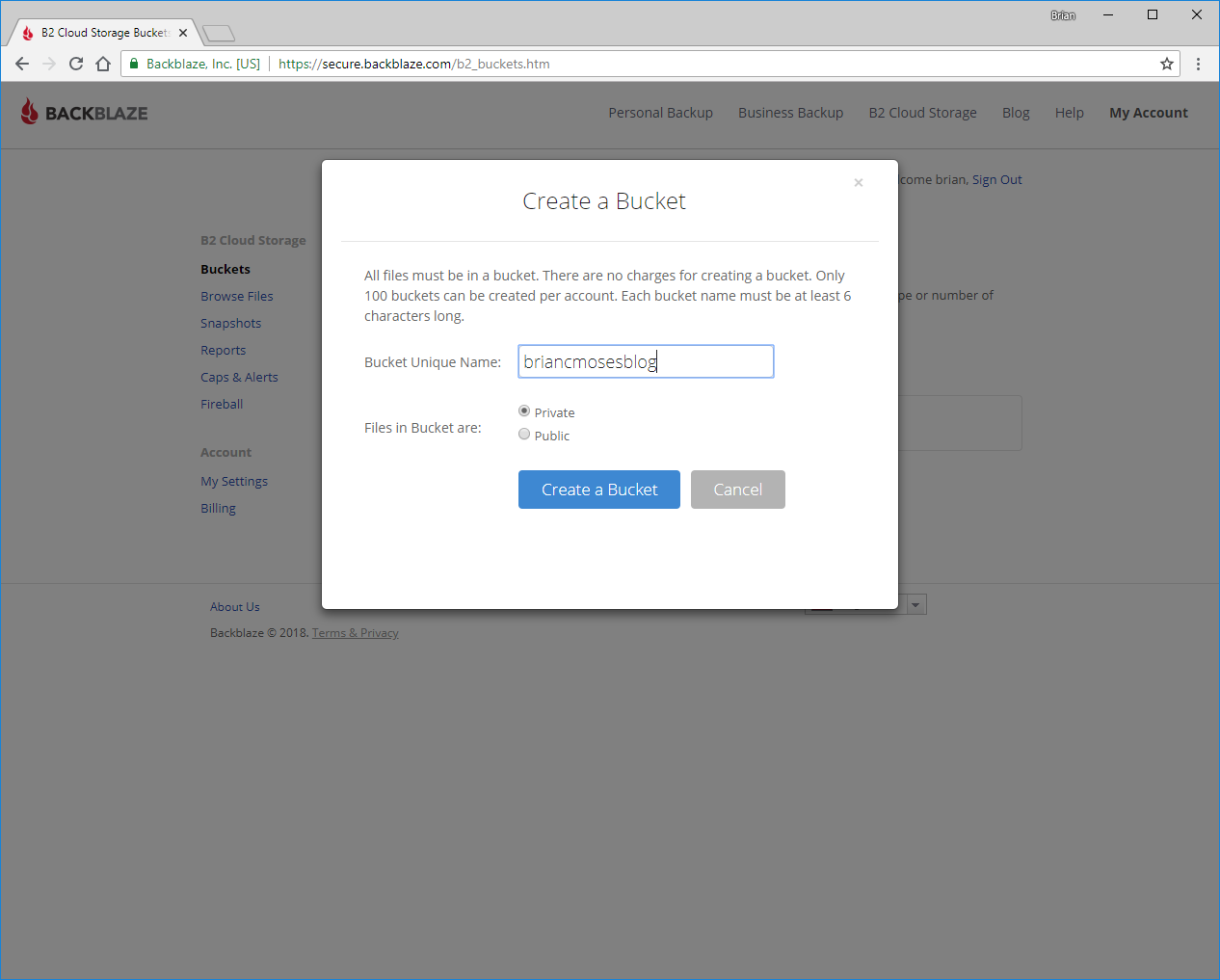Open the B2 Cloud Storage nav item

(922, 113)
